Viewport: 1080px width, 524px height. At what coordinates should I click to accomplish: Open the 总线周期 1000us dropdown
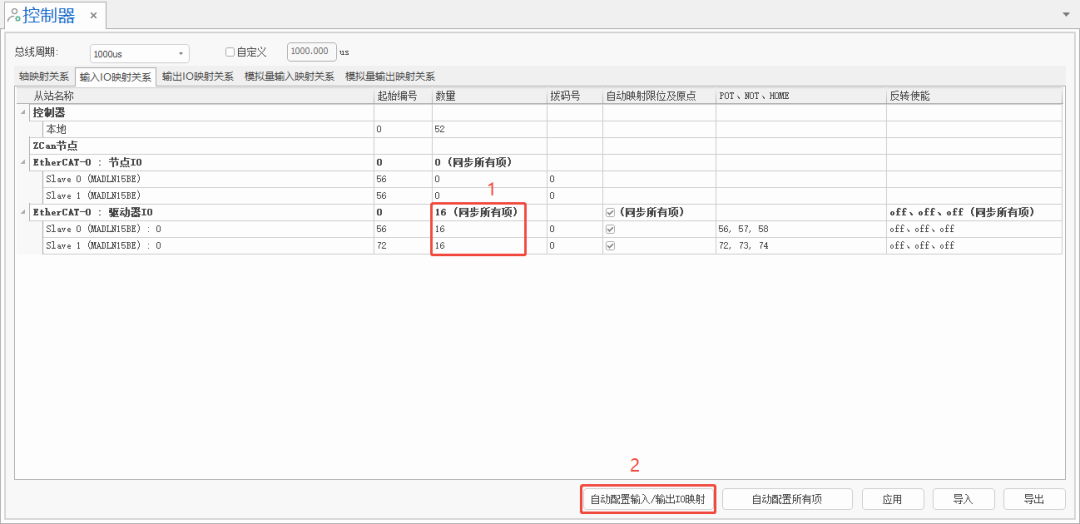click(139, 53)
